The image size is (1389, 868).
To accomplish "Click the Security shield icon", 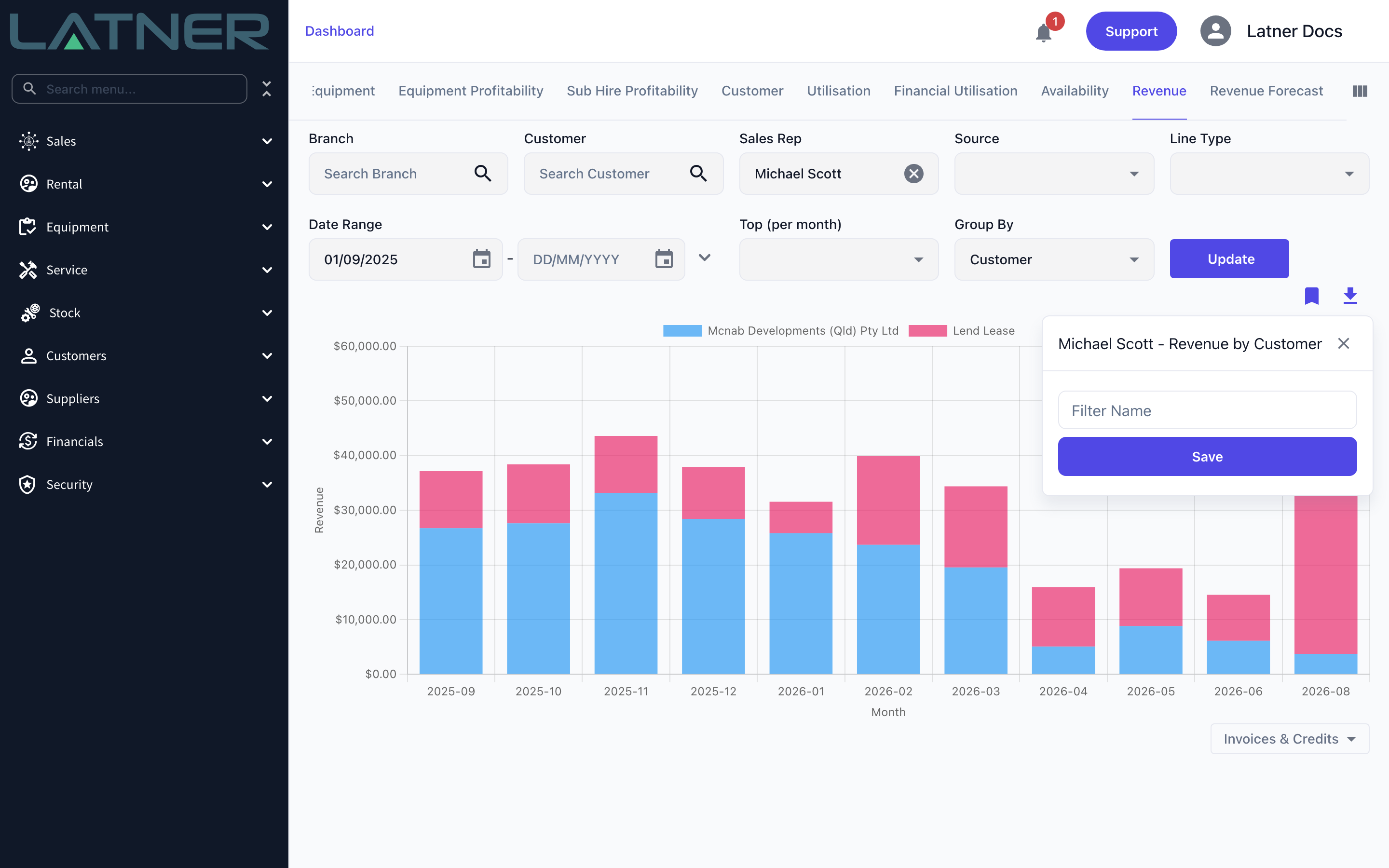I will pyautogui.click(x=28, y=485).
